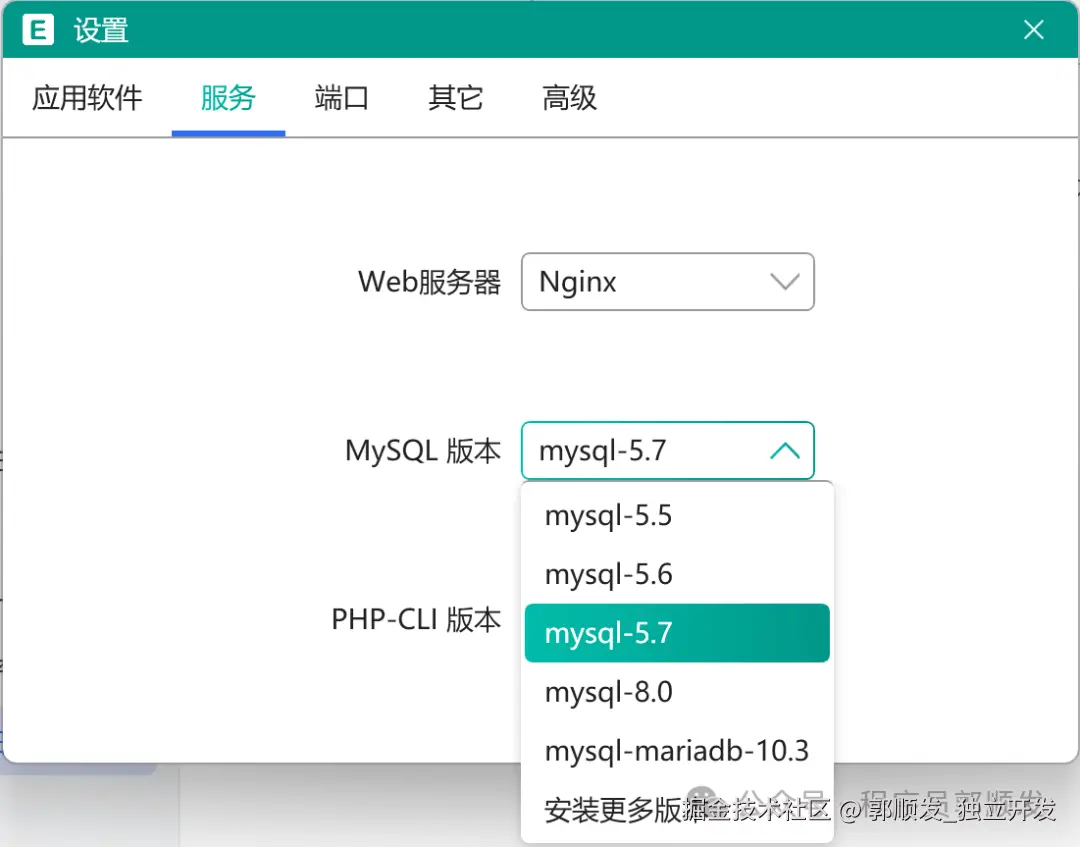Open the Web服务器 Nginx dropdown
The image size is (1080, 847).
[x=667, y=282]
